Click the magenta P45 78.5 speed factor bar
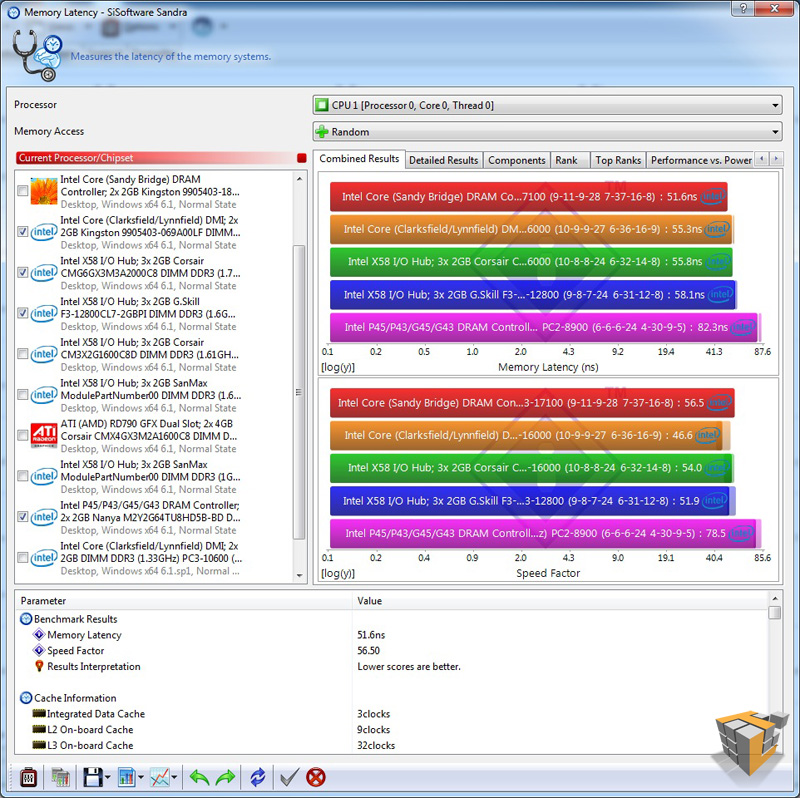The width and height of the screenshot is (800, 798). (544, 533)
